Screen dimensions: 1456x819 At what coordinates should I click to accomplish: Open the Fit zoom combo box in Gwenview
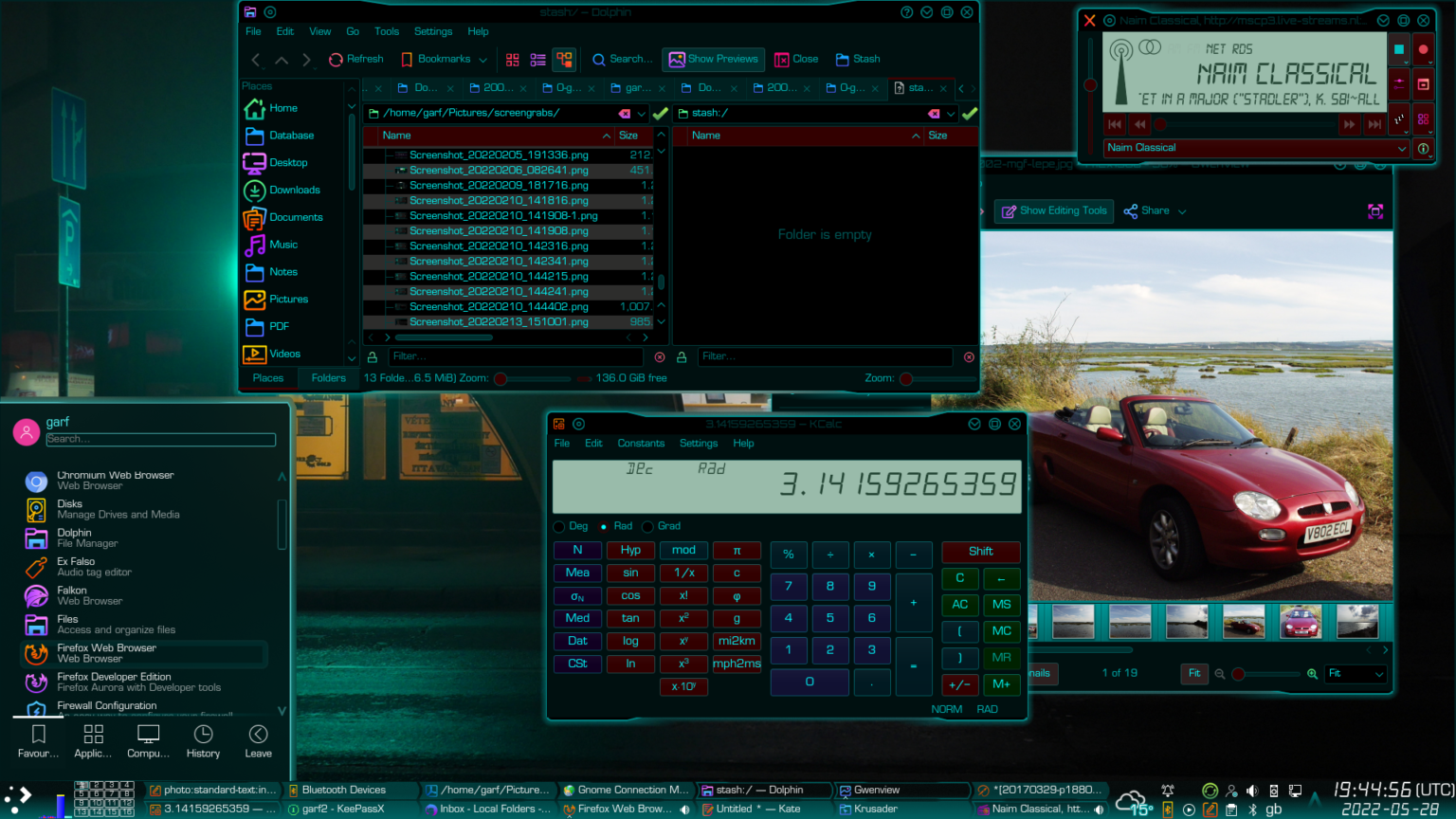click(1356, 674)
